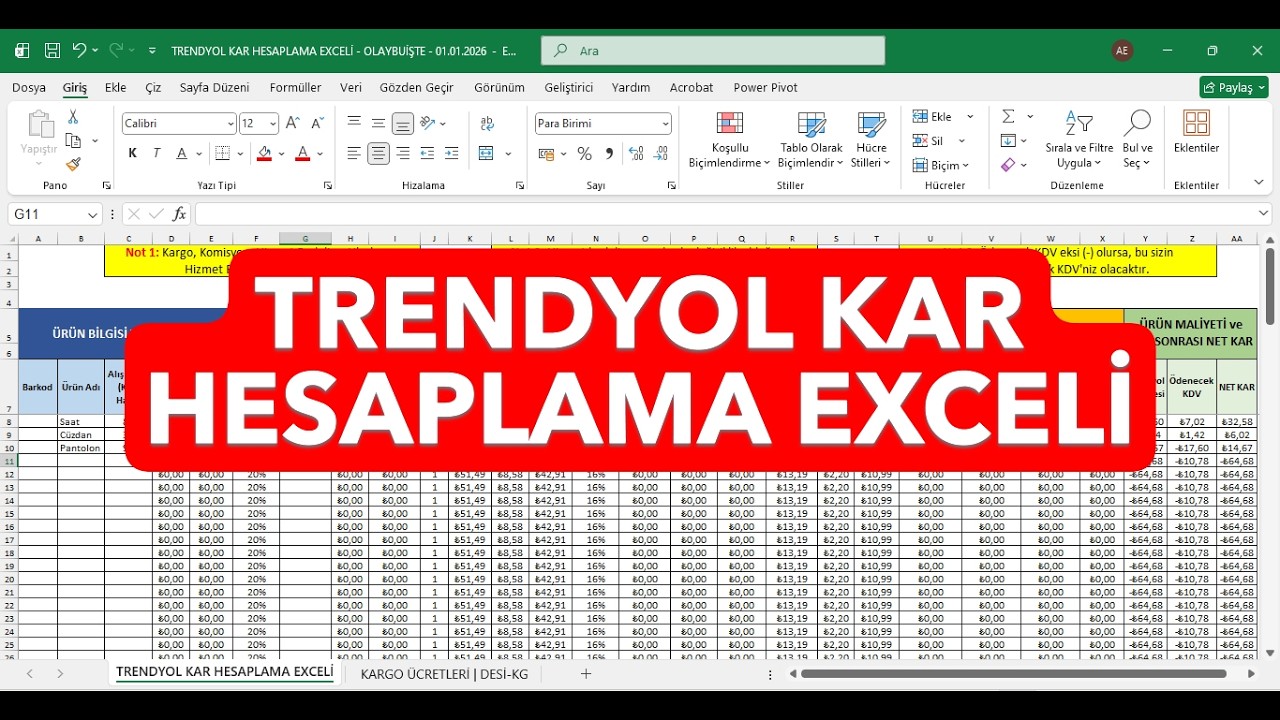This screenshot has height=720, width=1280.
Task: Click the Clear eraser icon
Action: coord(1009,165)
